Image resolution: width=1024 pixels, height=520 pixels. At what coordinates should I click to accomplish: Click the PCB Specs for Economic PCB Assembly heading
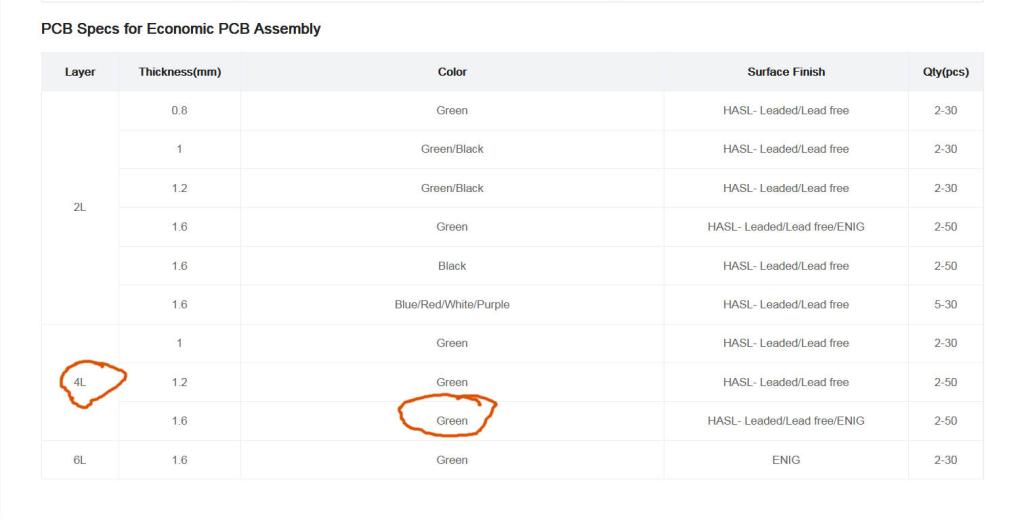click(x=181, y=29)
